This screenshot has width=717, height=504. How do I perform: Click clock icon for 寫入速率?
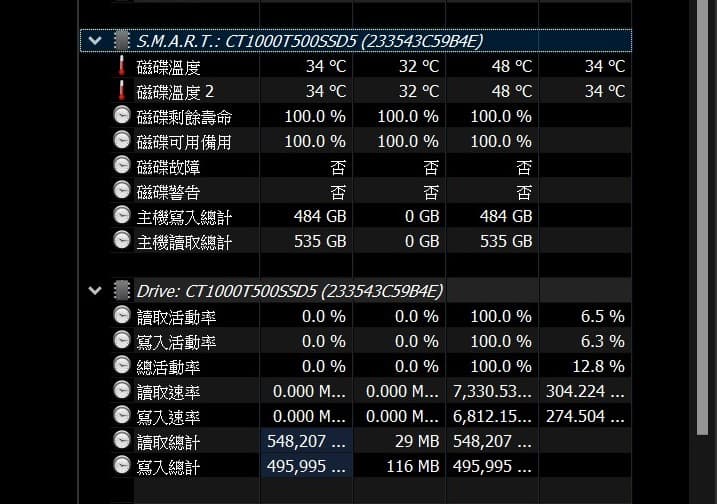[x=122, y=415]
